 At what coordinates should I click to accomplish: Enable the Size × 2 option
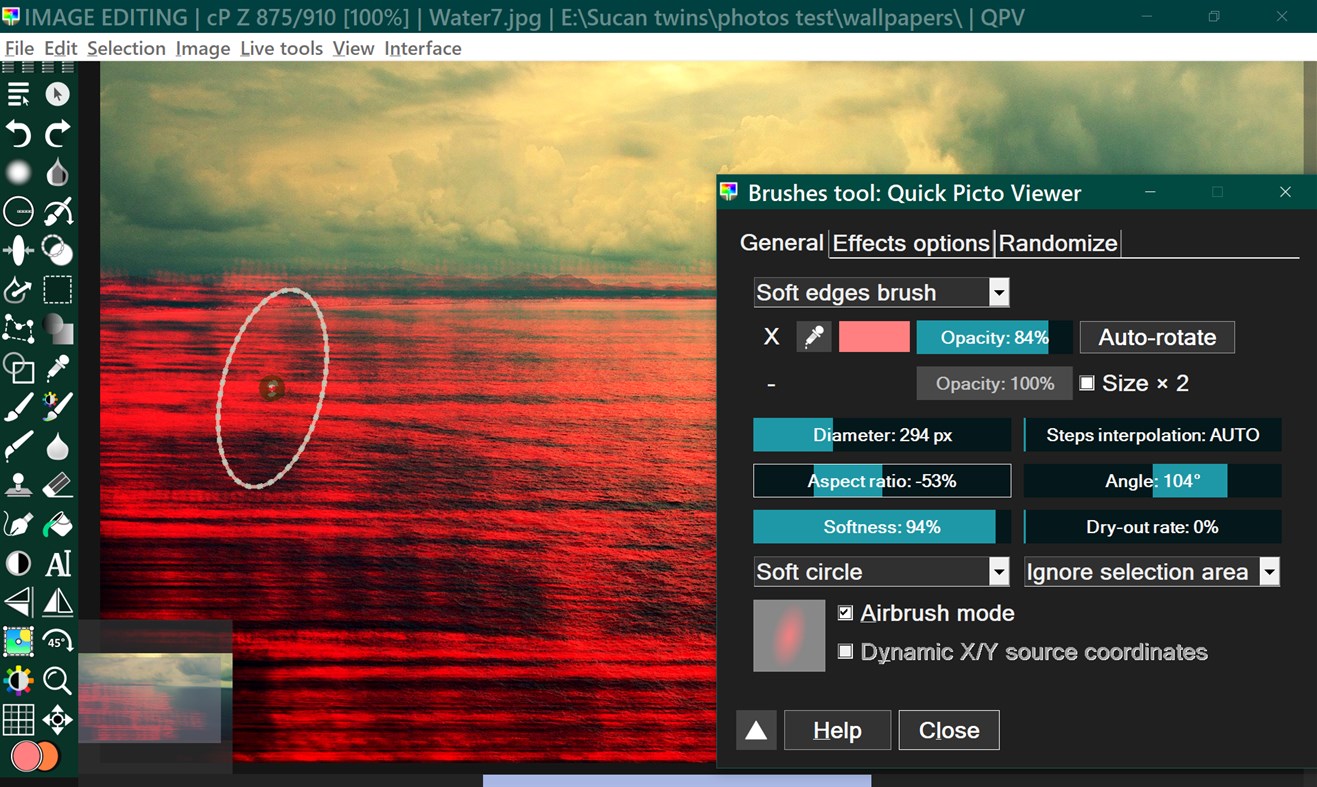pos(1088,383)
